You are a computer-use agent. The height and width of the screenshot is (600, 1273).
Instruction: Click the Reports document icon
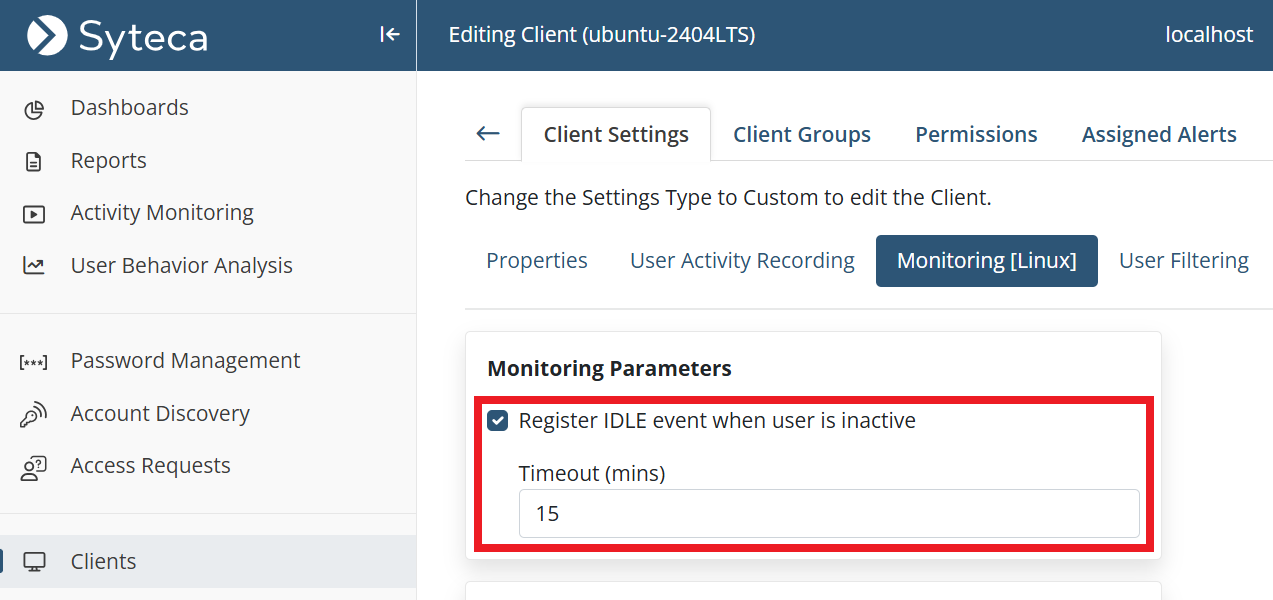click(34, 162)
